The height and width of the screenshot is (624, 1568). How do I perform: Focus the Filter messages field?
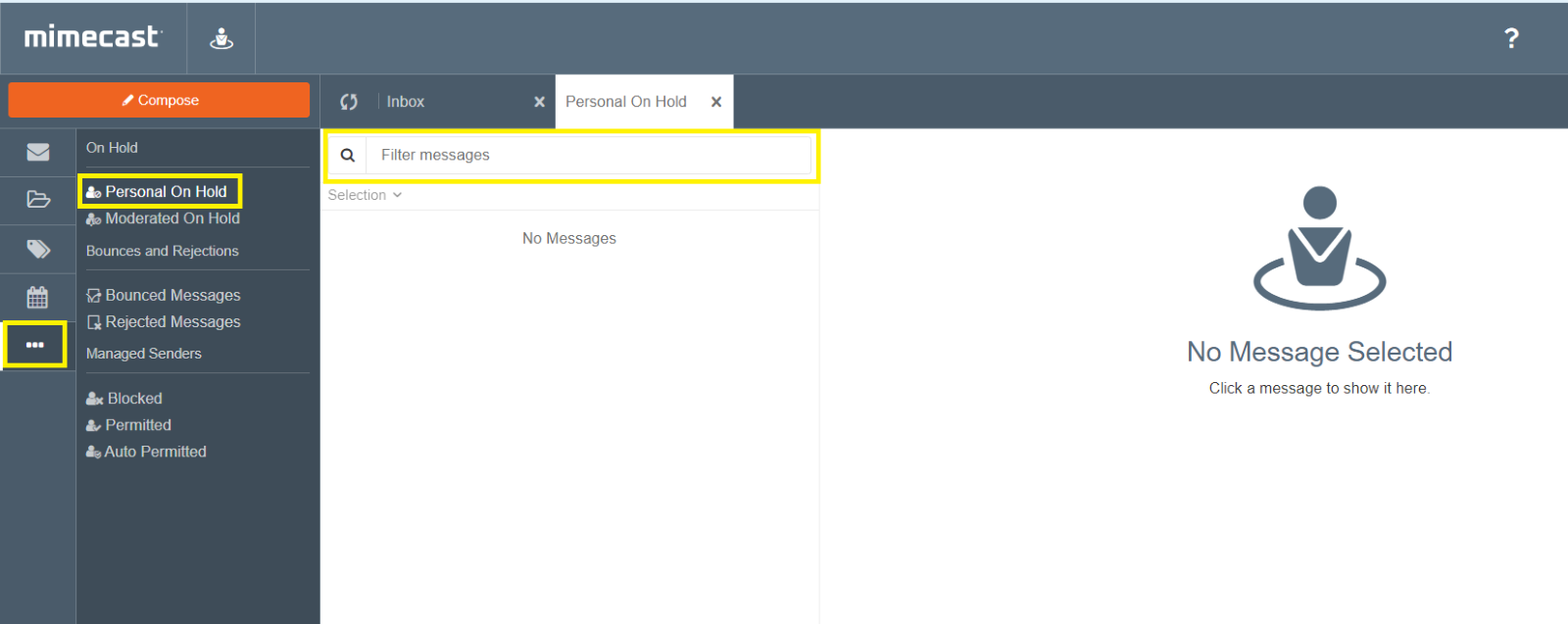pos(589,155)
